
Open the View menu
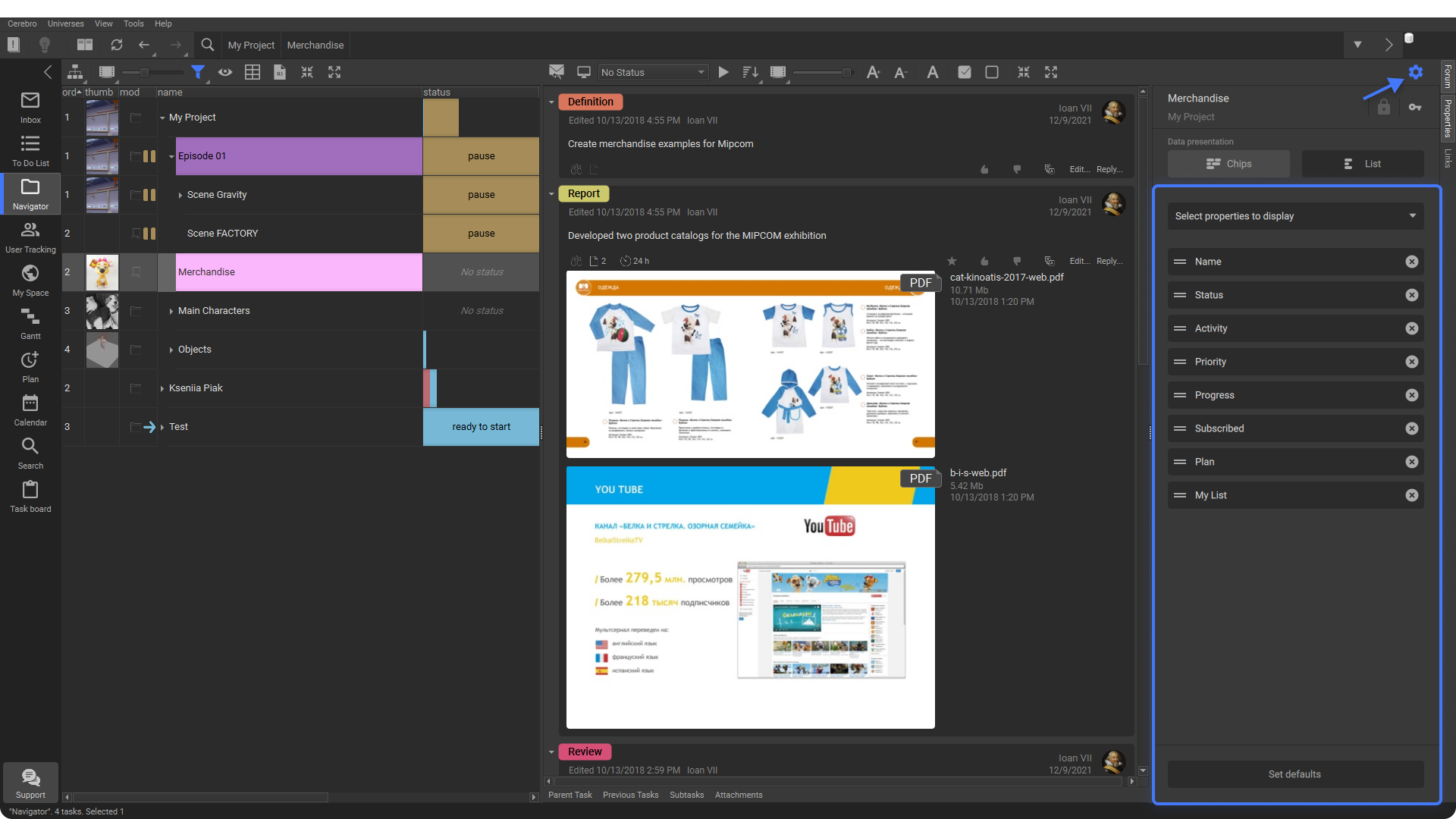[104, 24]
